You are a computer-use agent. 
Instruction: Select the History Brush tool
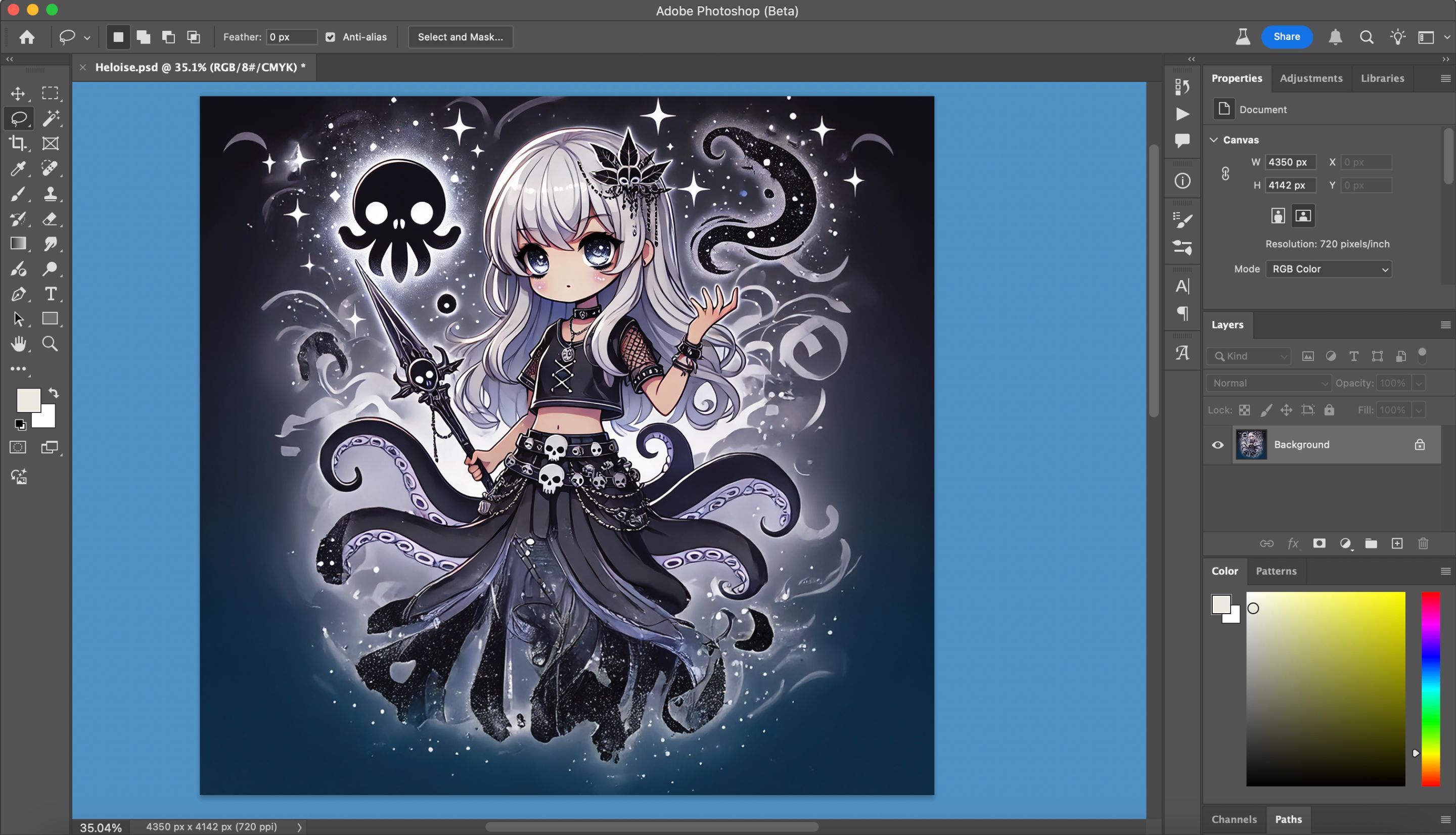18,218
